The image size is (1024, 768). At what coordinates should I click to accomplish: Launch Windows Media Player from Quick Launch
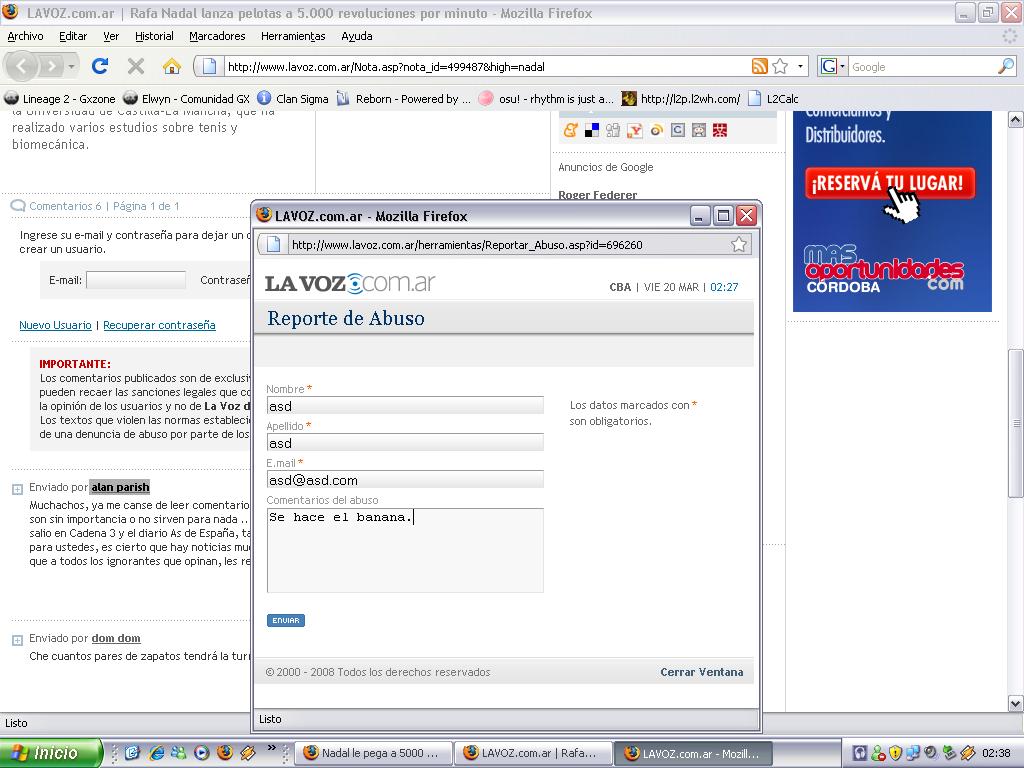click(202, 753)
